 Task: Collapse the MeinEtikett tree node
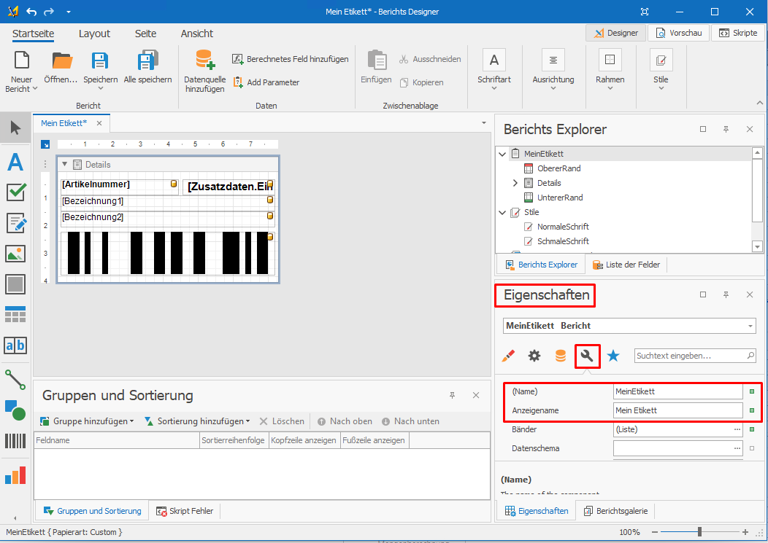(x=502, y=154)
